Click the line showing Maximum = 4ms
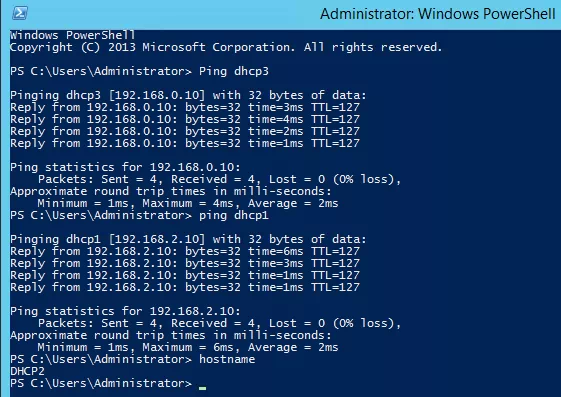The height and width of the screenshot is (397, 561). (x=188, y=203)
